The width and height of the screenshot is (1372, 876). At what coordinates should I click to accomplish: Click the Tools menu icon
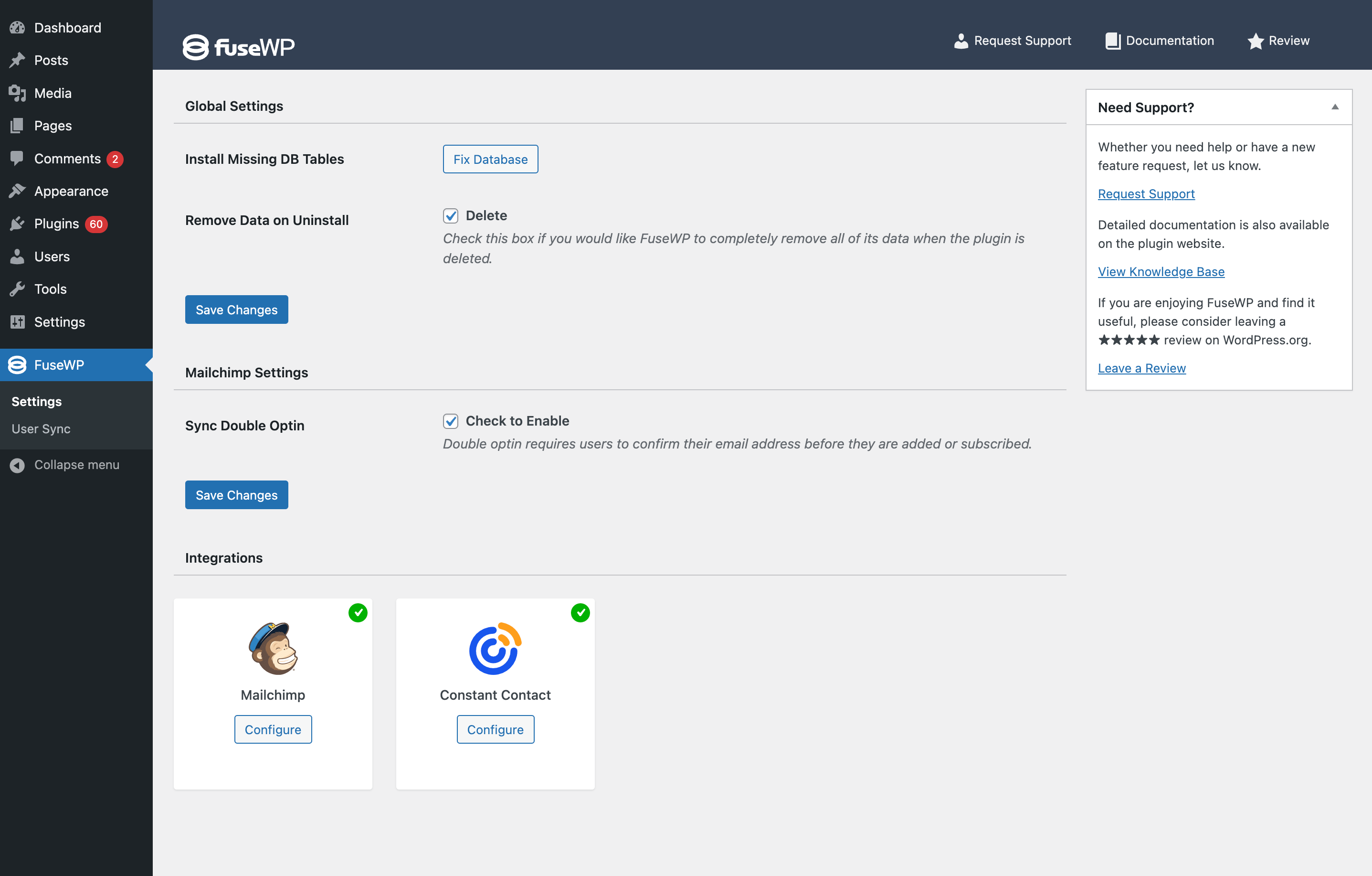pyautogui.click(x=17, y=288)
